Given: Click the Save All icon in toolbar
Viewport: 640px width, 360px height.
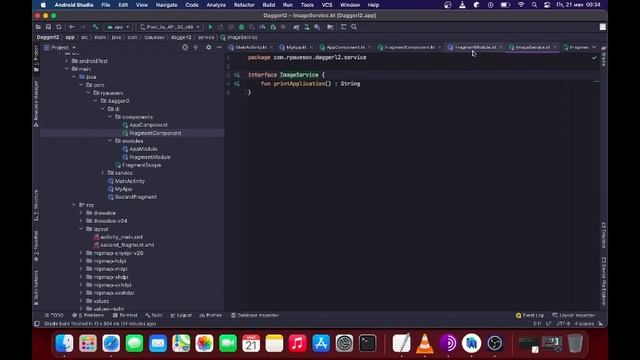Looking at the screenshot, I should 48,27.
